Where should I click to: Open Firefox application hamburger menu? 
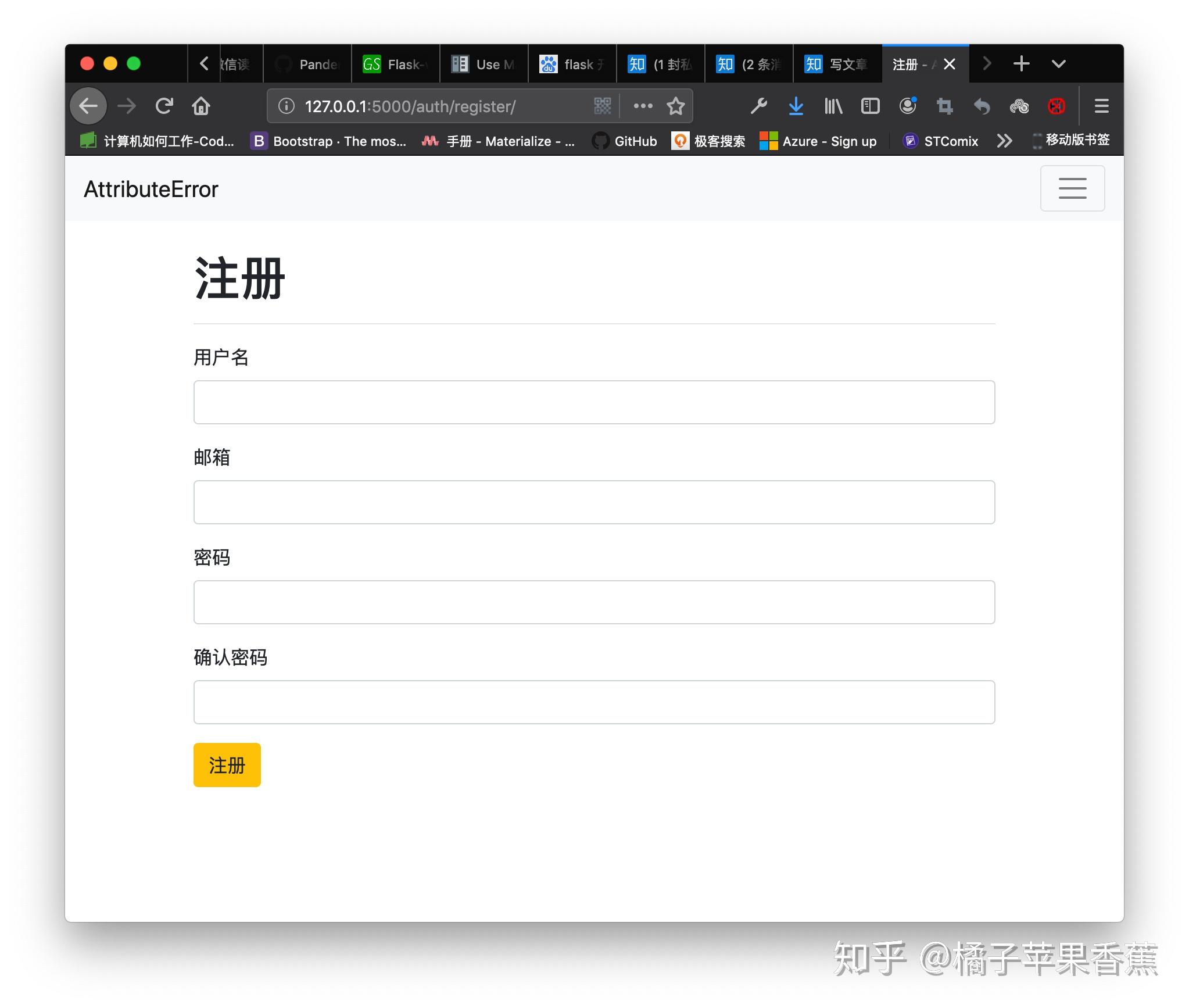pyautogui.click(x=1101, y=106)
